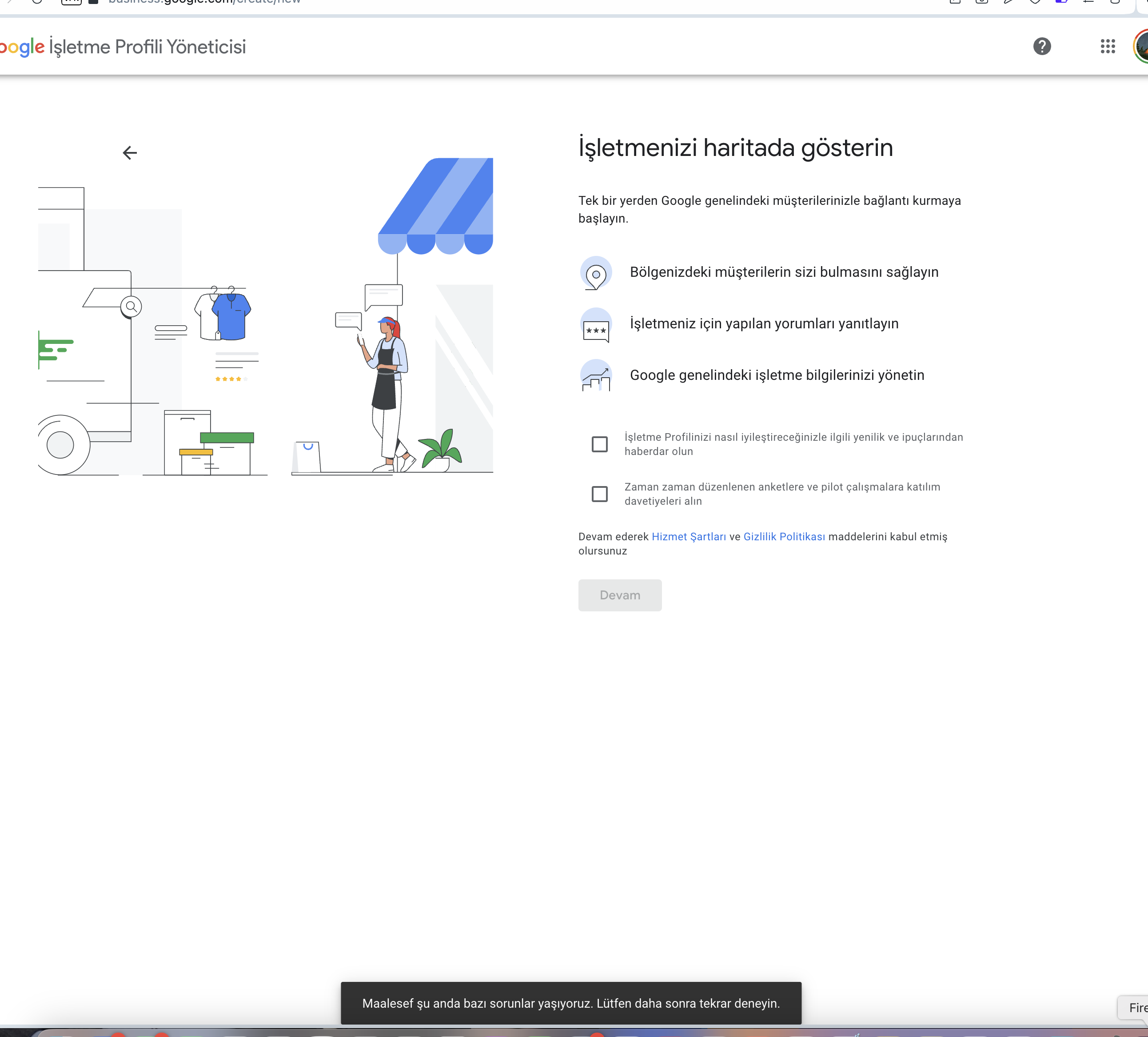Enable the yenilik ve ipuçları checkbox
1148x1037 pixels.
(599, 444)
